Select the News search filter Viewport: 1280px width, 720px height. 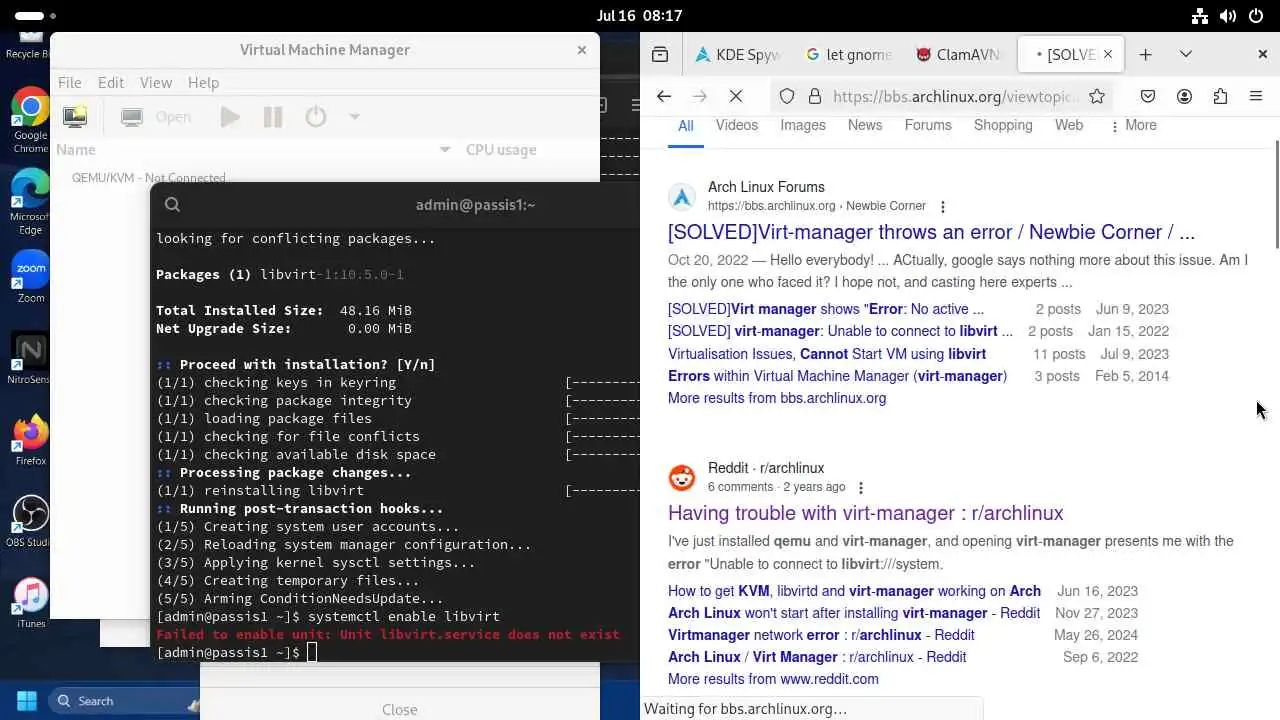[865, 125]
